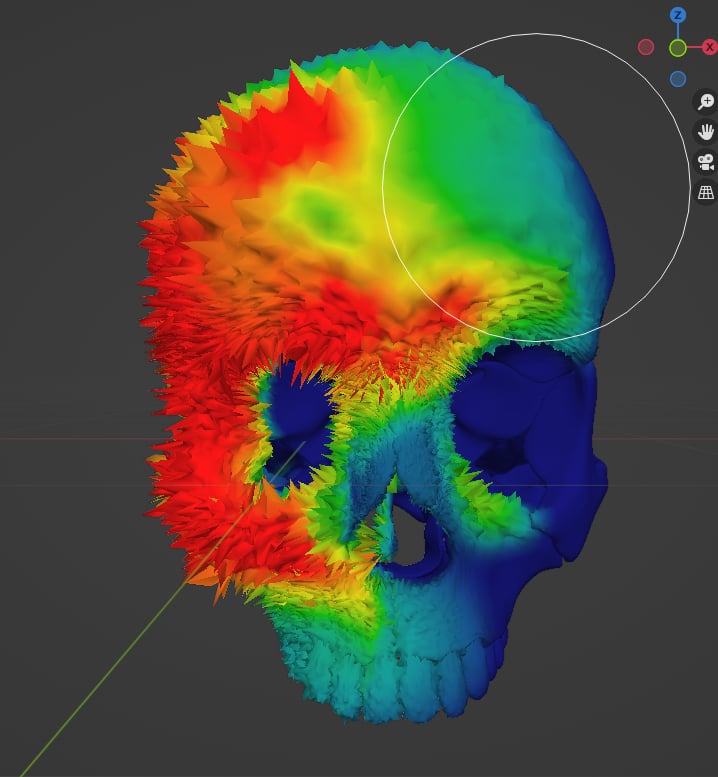Snap view to the red X axis handle
The height and width of the screenshot is (777, 718).
[710, 47]
